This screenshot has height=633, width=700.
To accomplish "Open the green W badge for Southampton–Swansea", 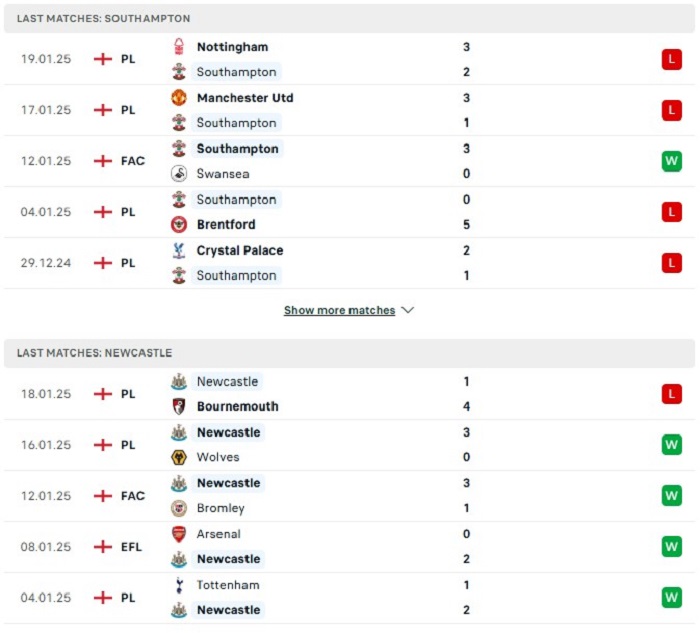I will (x=671, y=161).
